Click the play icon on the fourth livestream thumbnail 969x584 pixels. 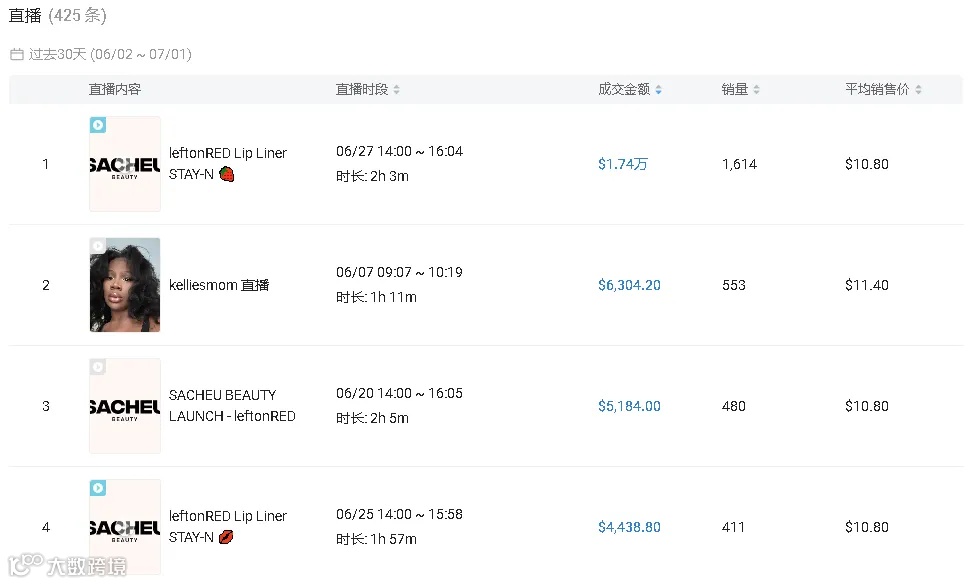[98, 488]
